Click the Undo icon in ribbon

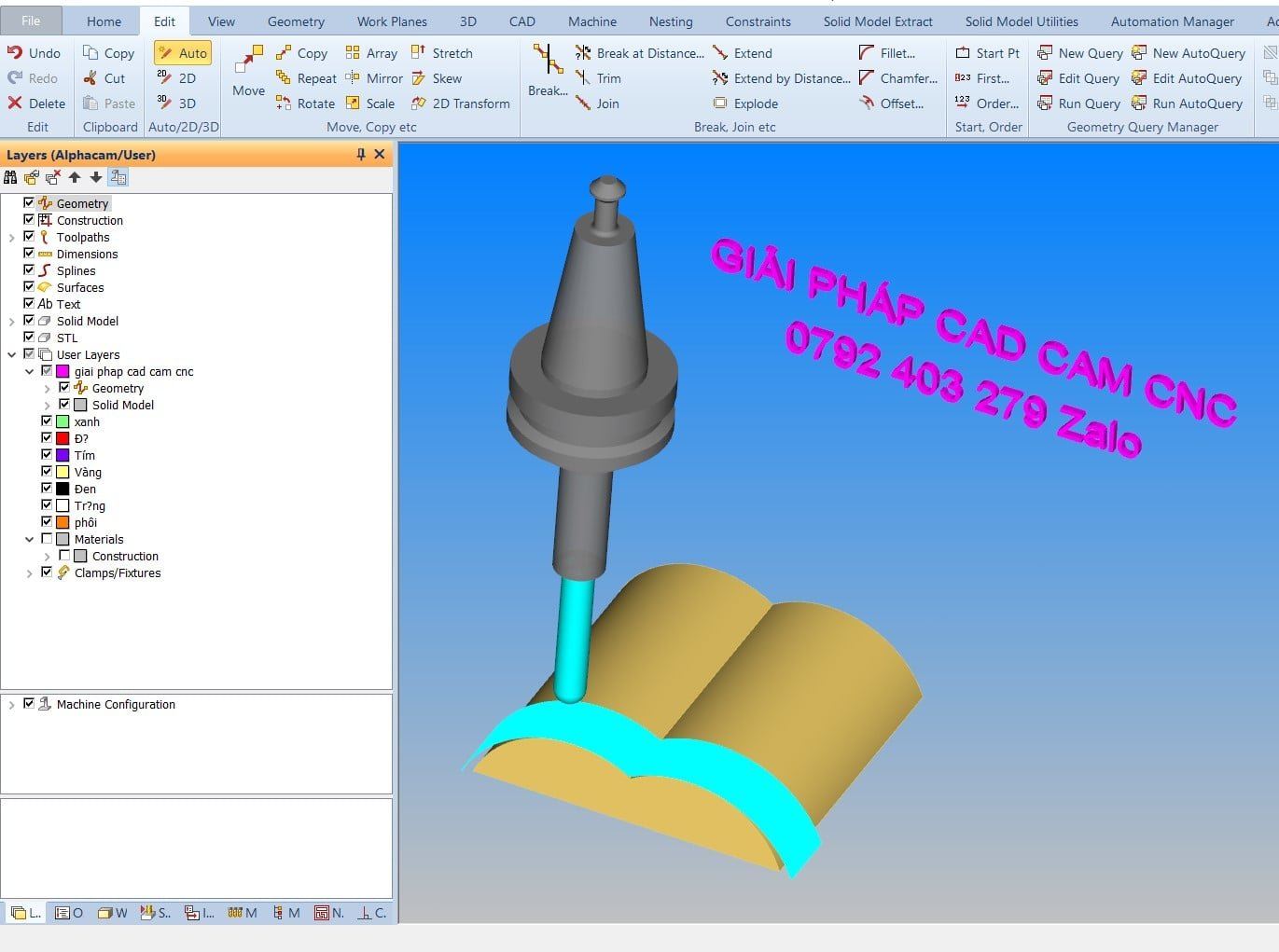click(15, 53)
